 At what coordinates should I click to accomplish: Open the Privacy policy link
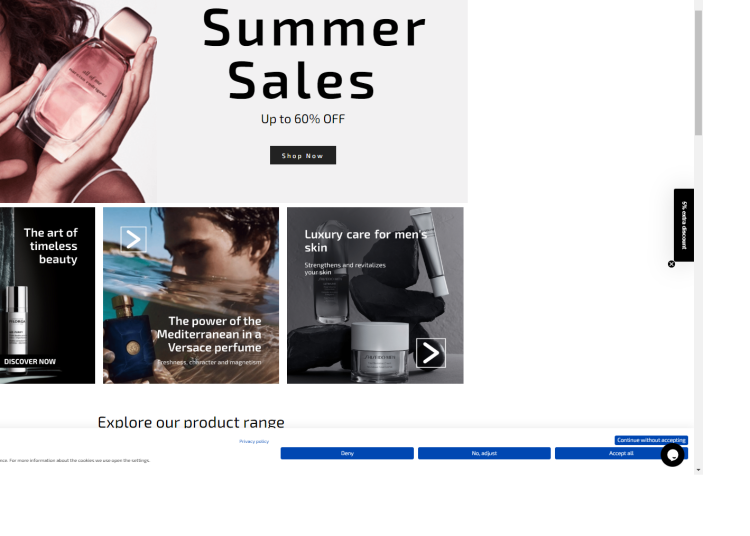(254, 441)
